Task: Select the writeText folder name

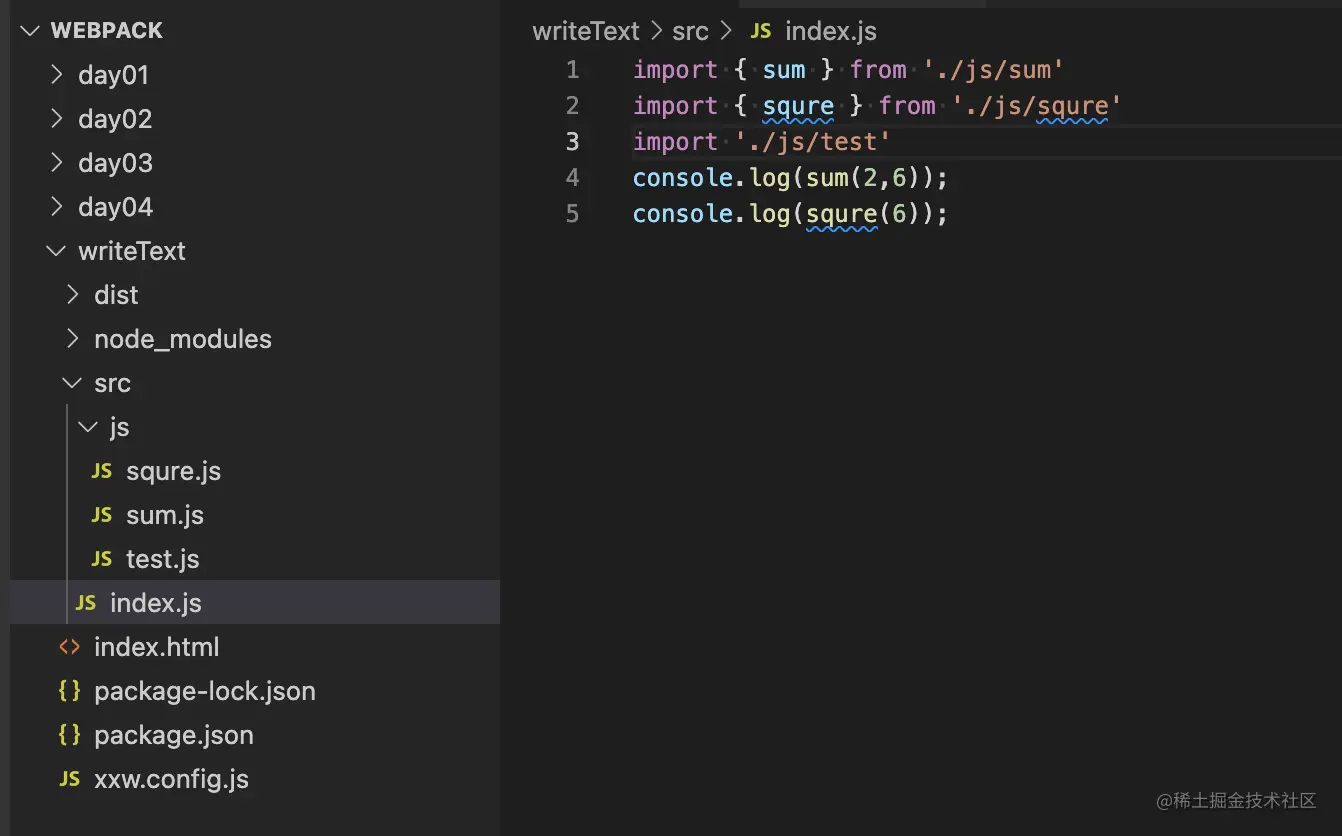Action: tap(132, 251)
